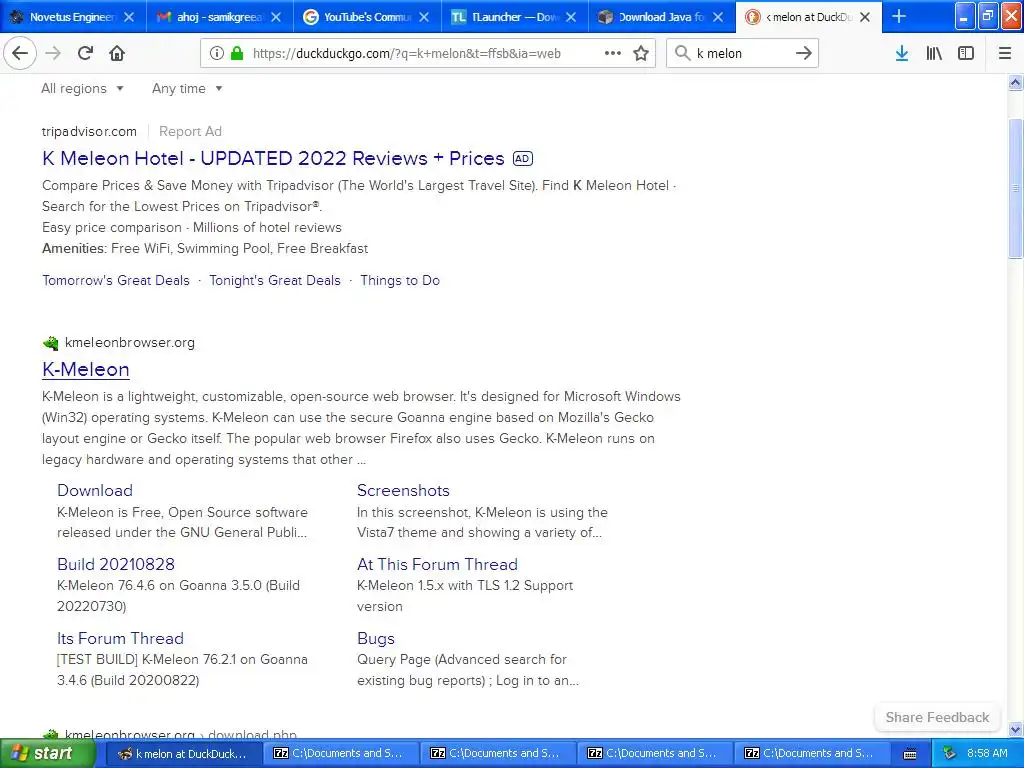Click the Share Feedback button

coord(937,717)
